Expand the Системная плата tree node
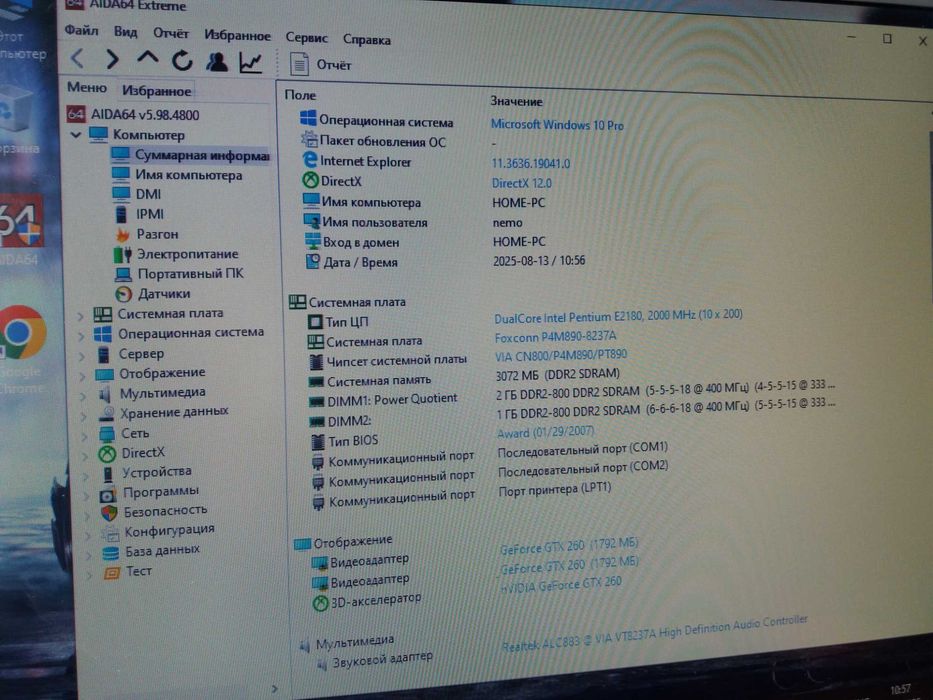This screenshot has width=933, height=700. click(80, 316)
